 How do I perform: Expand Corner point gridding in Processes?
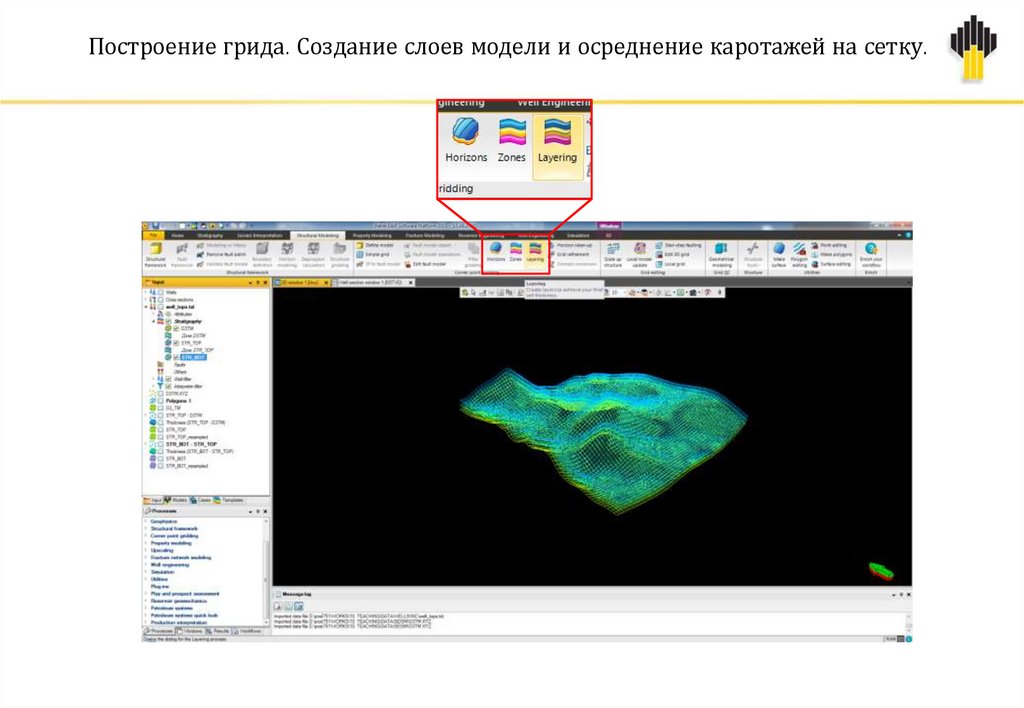[146, 536]
